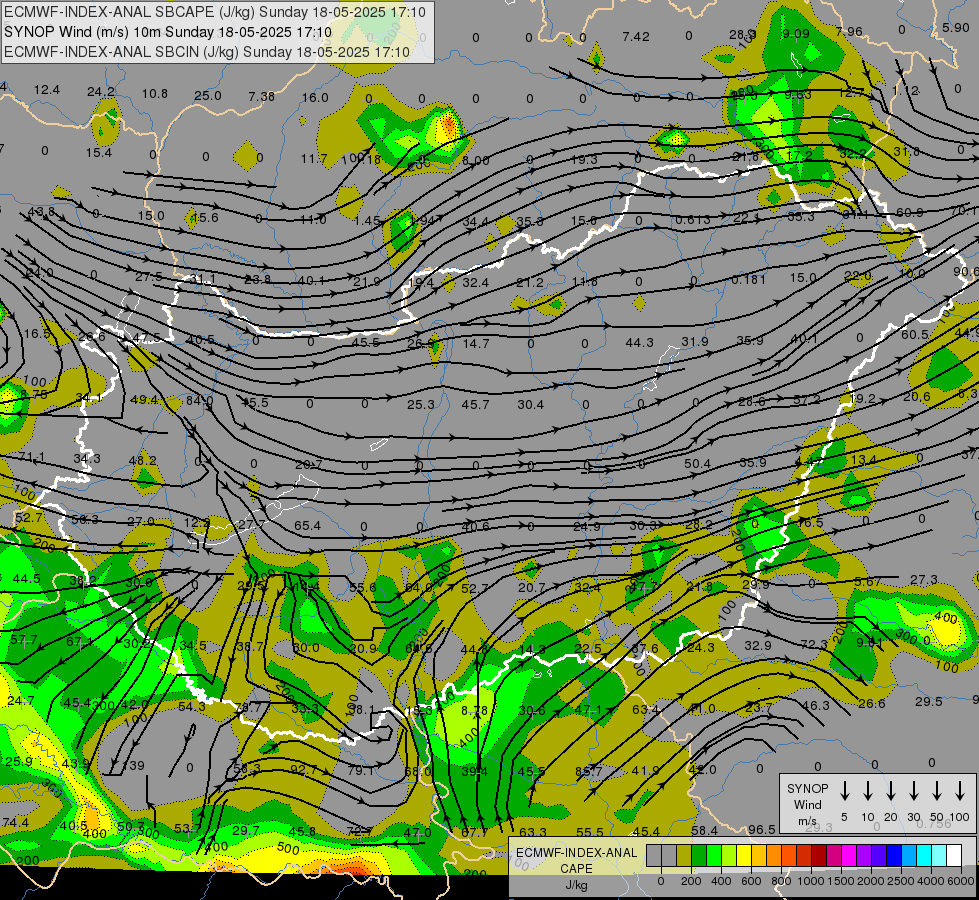Click the SBCIN value 60.5
Image resolution: width=979 pixels, height=900 pixels.
pyautogui.click(x=915, y=335)
